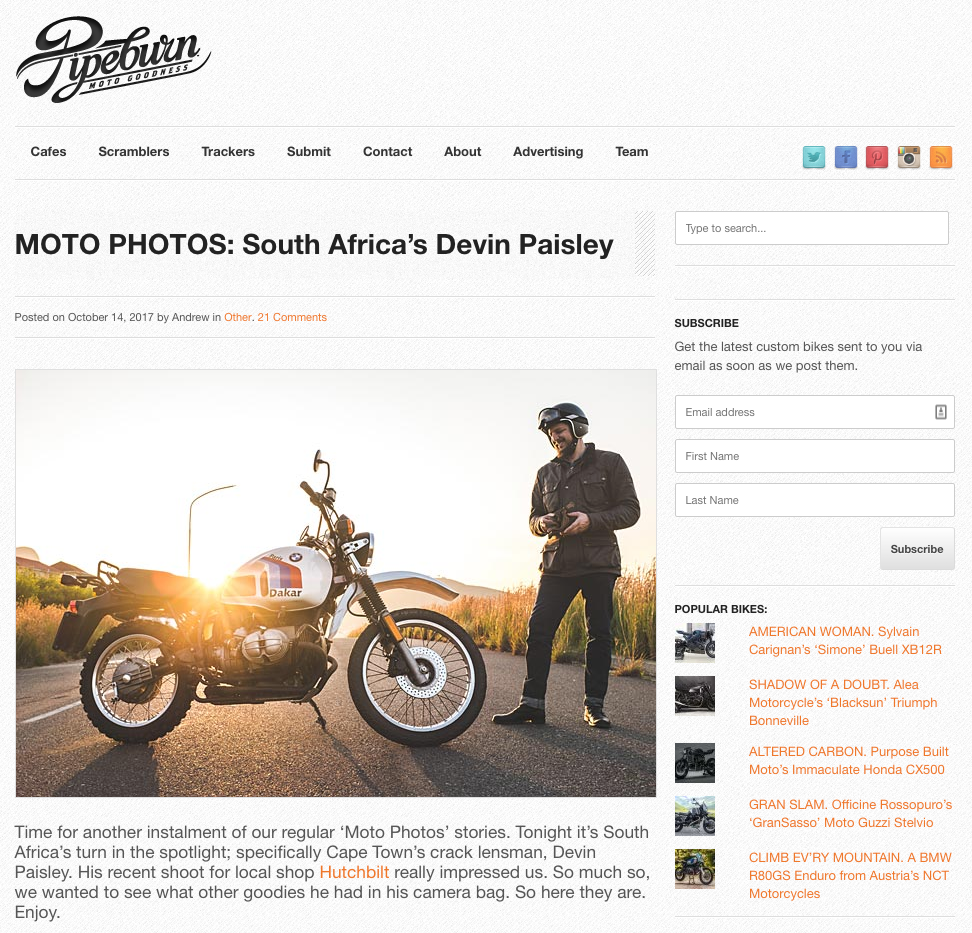Open the Twitter social icon

point(813,157)
